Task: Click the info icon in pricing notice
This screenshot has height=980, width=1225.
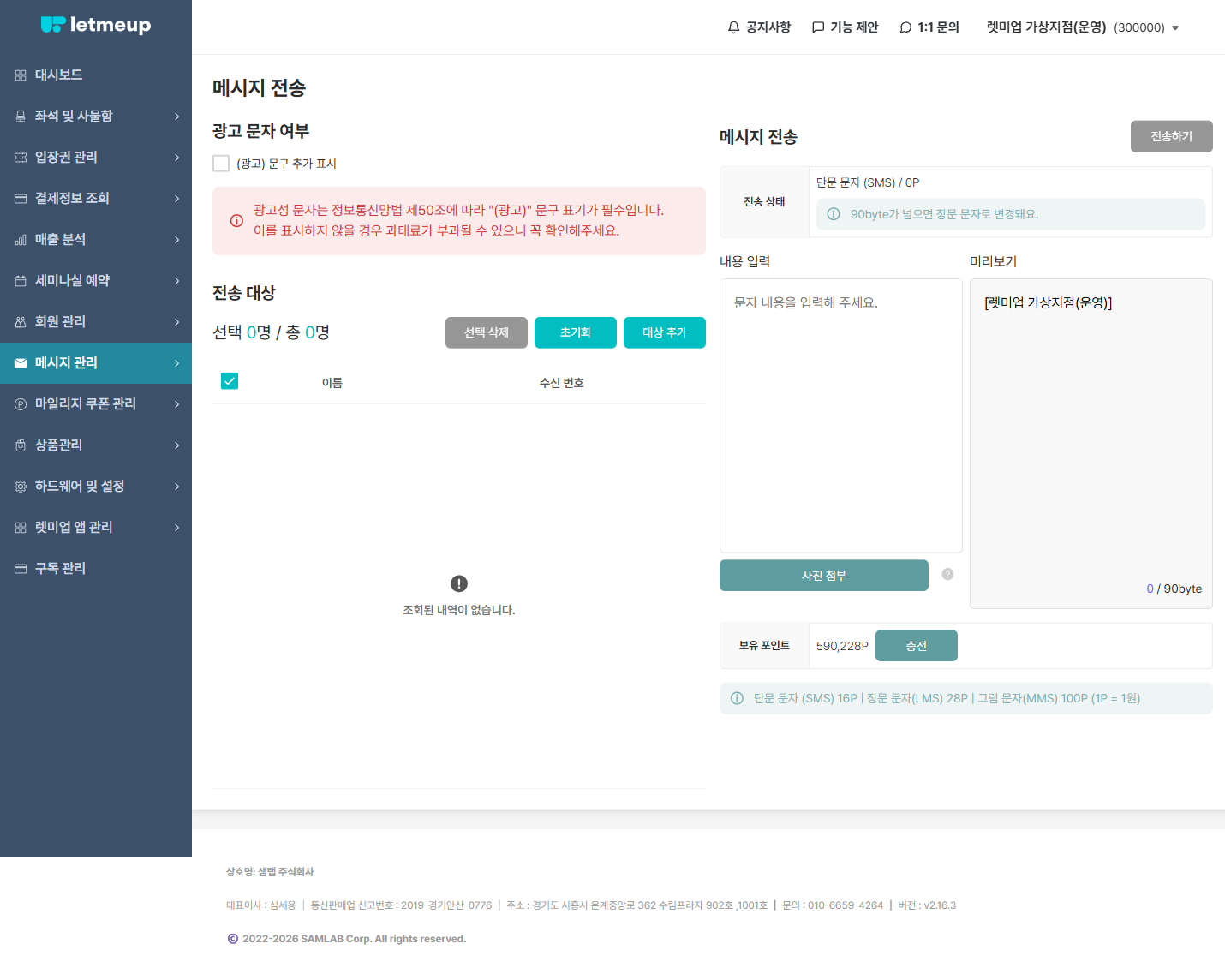Action: coord(737,698)
